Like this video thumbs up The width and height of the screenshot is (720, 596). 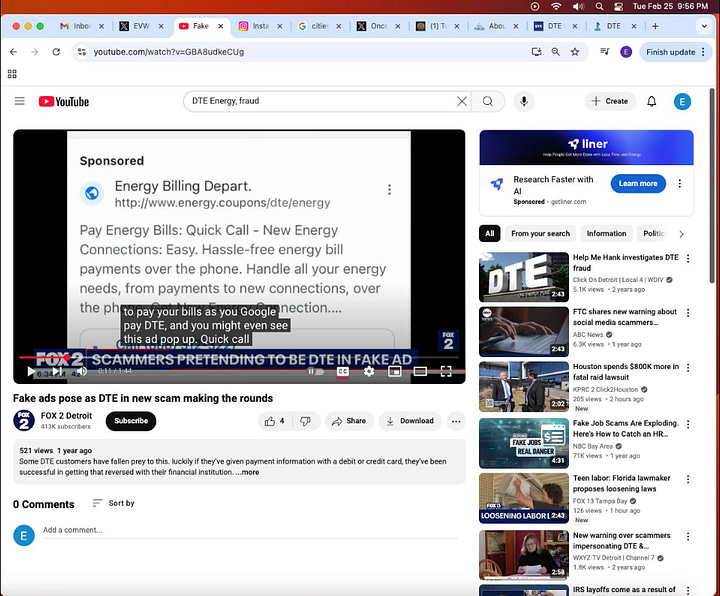click(275, 421)
